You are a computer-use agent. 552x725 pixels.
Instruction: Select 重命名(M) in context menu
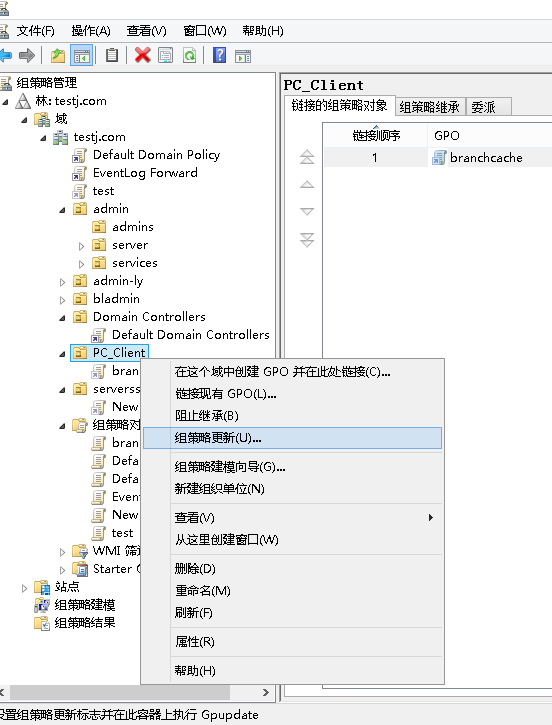pyautogui.click(x=292, y=590)
